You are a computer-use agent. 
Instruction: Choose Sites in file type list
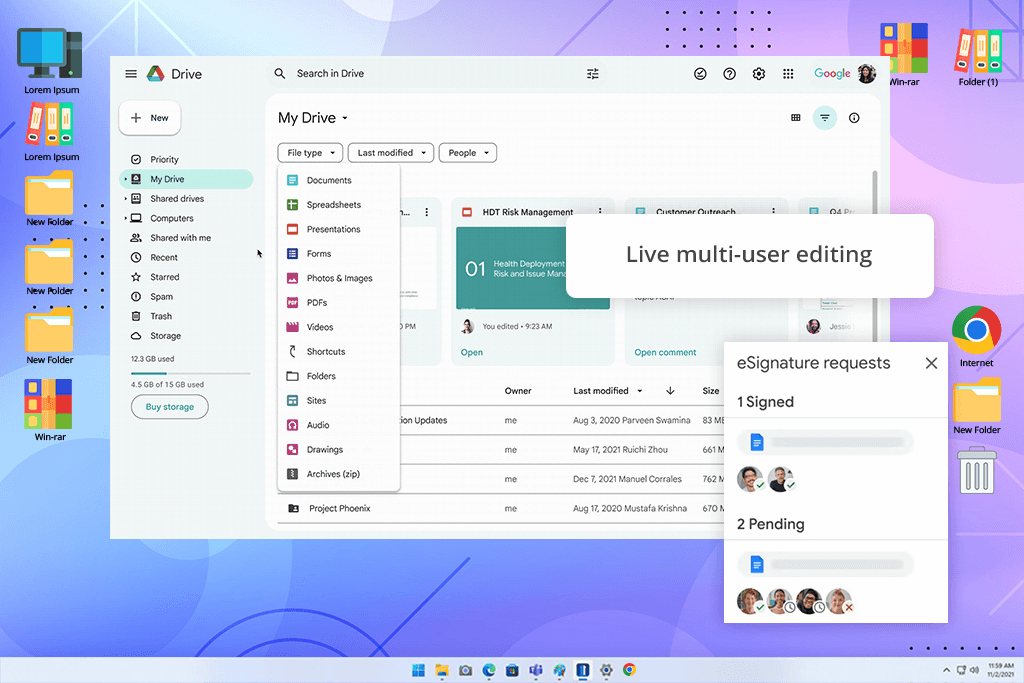coord(338,400)
